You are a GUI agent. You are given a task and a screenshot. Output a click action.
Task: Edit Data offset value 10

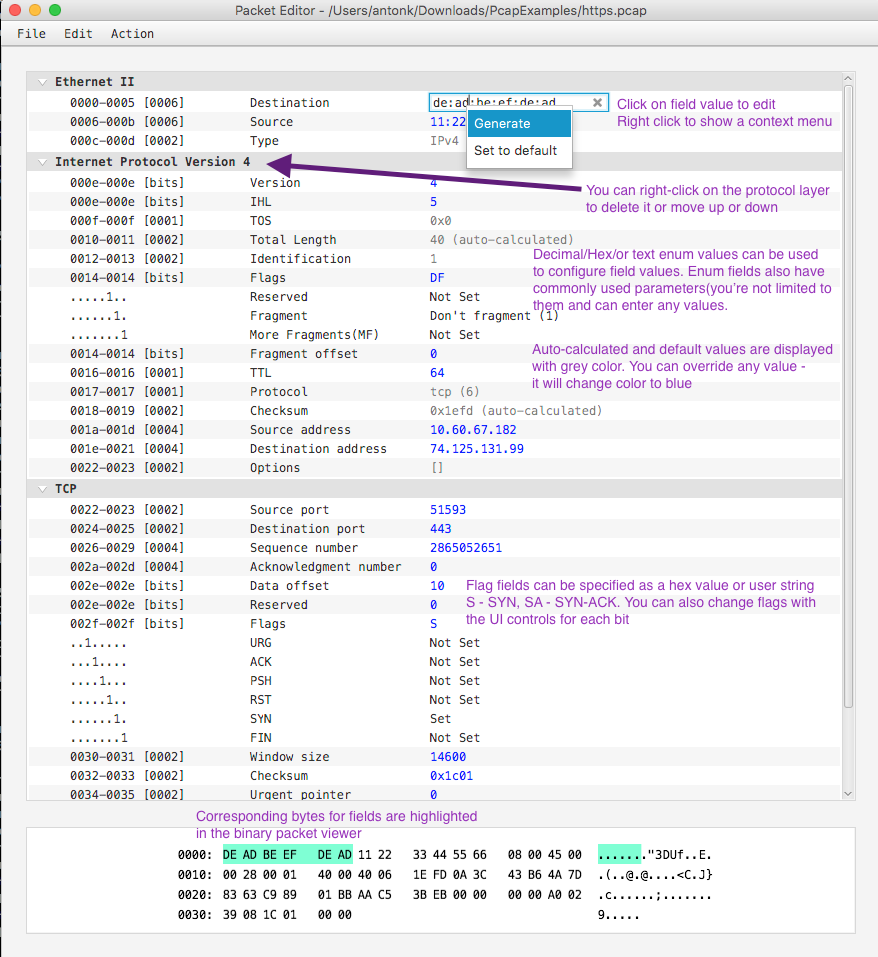[437, 585]
